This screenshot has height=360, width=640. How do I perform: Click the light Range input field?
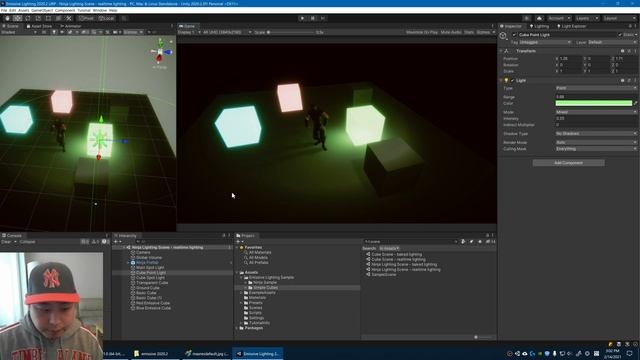[x=596, y=97]
